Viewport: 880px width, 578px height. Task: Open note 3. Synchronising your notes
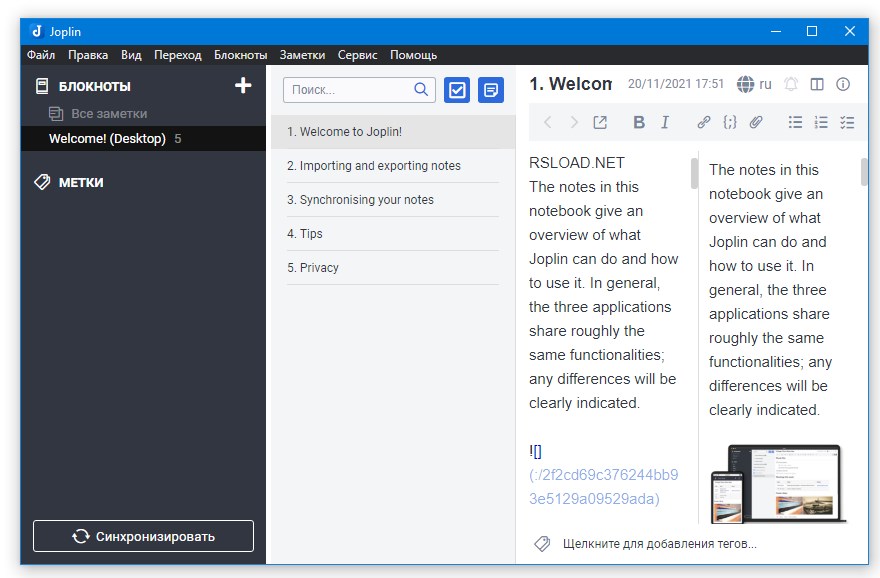pyautogui.click(x=393, y=199)
